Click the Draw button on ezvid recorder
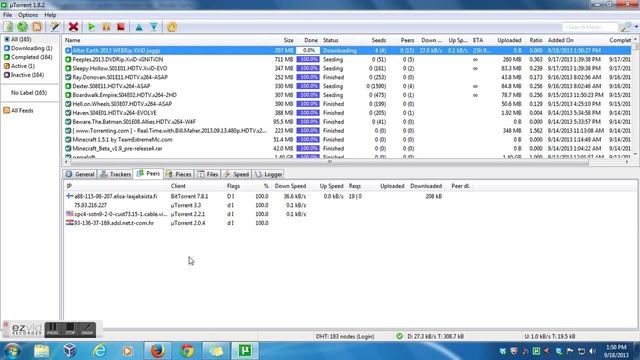640x360 pixels. pyautogui.click(x=87, y=329)
